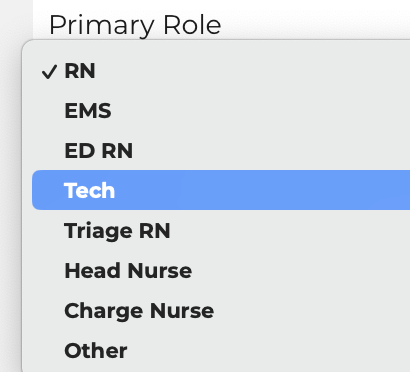Choose the Other role option
This screenshot has height=372, width=410.
pos(221,350)
